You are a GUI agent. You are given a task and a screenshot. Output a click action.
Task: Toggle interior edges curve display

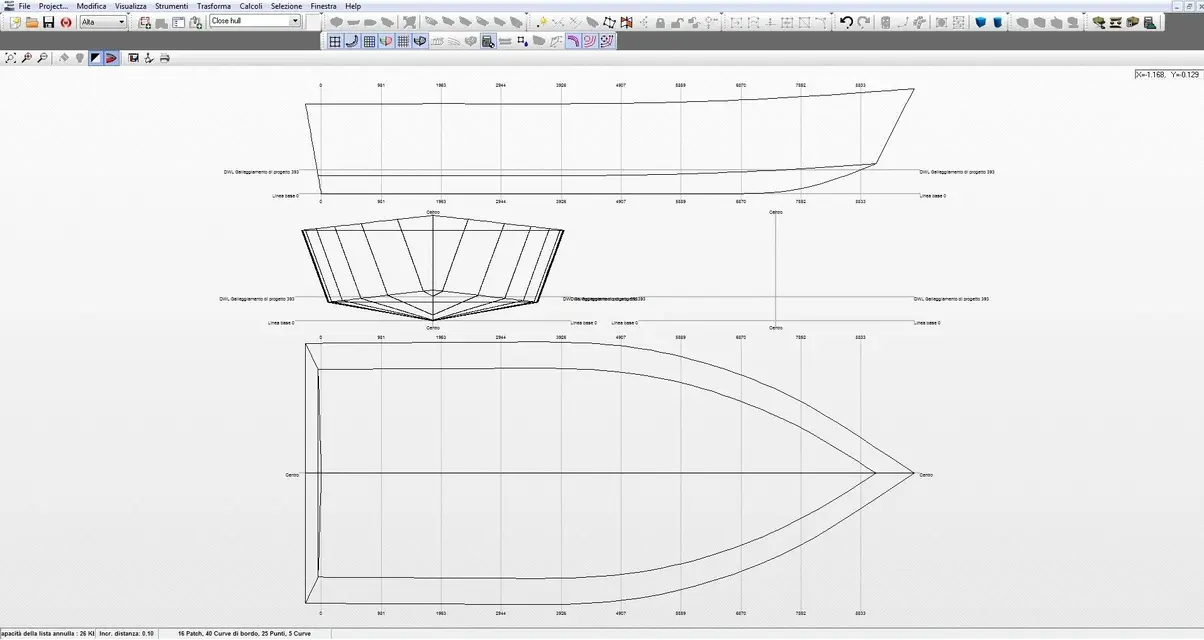pyautogui.click(x=352, y=41)
